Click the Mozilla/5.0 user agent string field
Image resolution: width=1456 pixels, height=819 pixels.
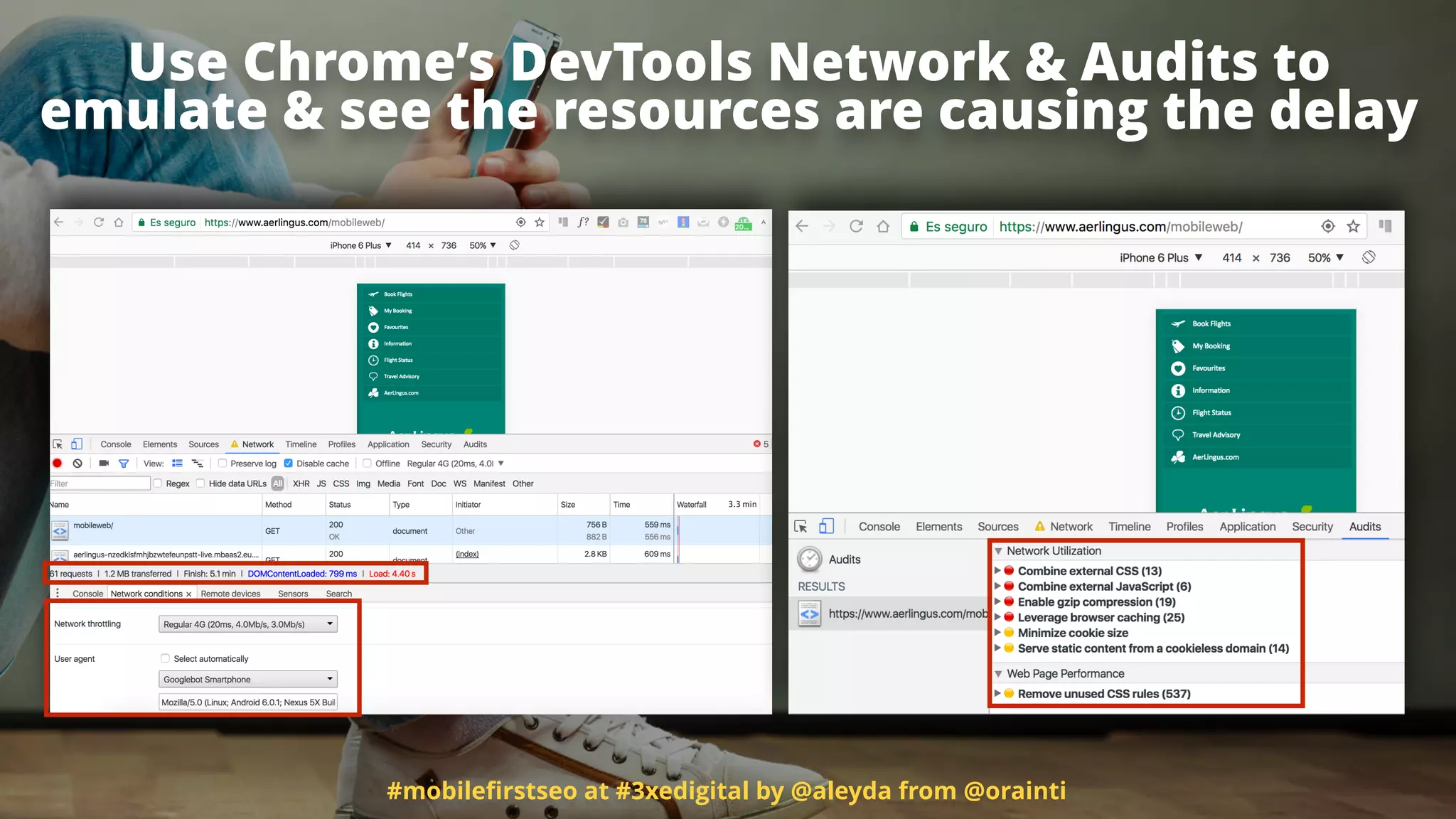[248, 702]
